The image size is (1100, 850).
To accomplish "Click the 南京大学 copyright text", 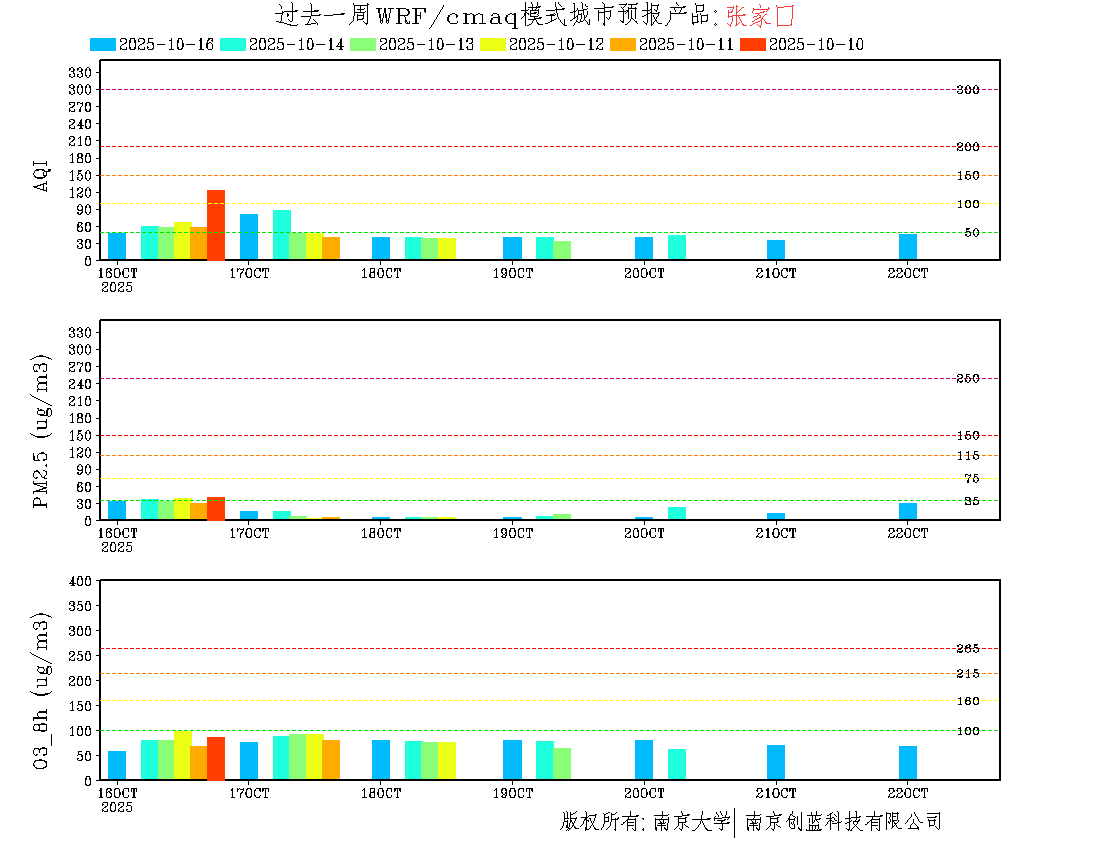I will (692, 822).
